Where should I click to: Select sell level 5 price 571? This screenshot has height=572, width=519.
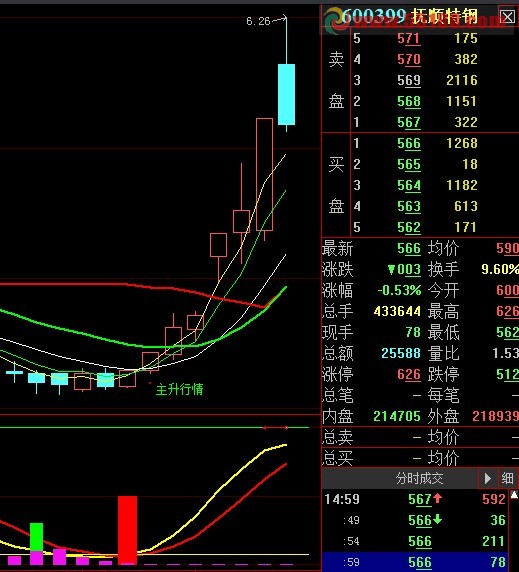point(409,38)
